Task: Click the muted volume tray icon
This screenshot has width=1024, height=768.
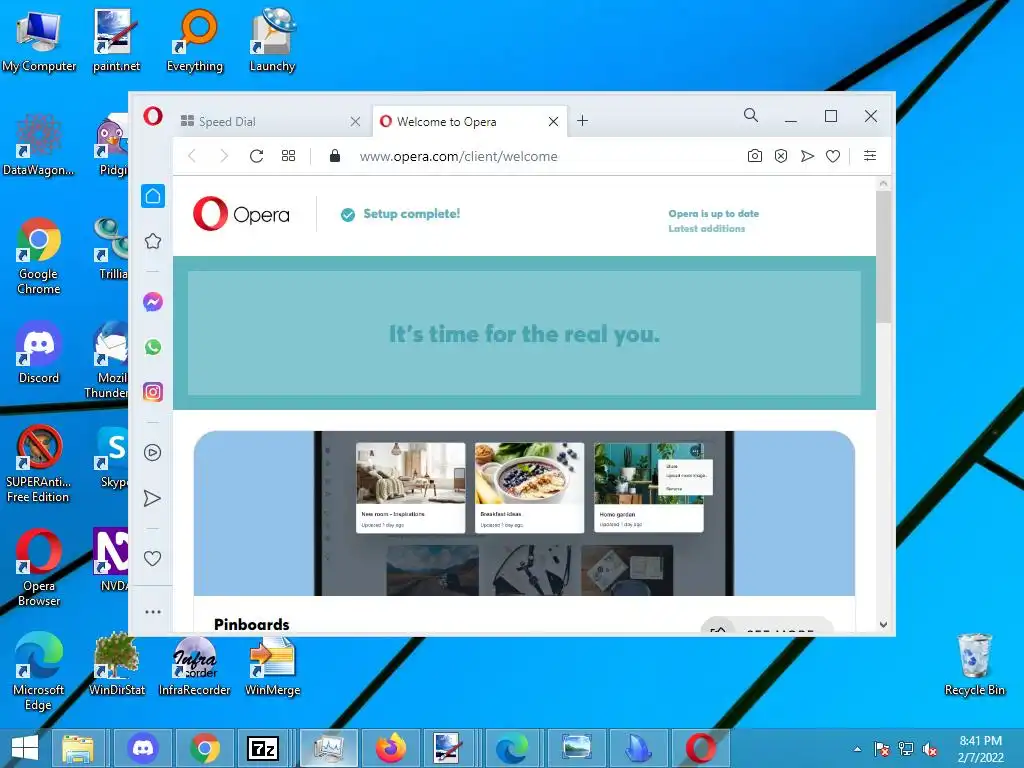Action: coord(930,749)
